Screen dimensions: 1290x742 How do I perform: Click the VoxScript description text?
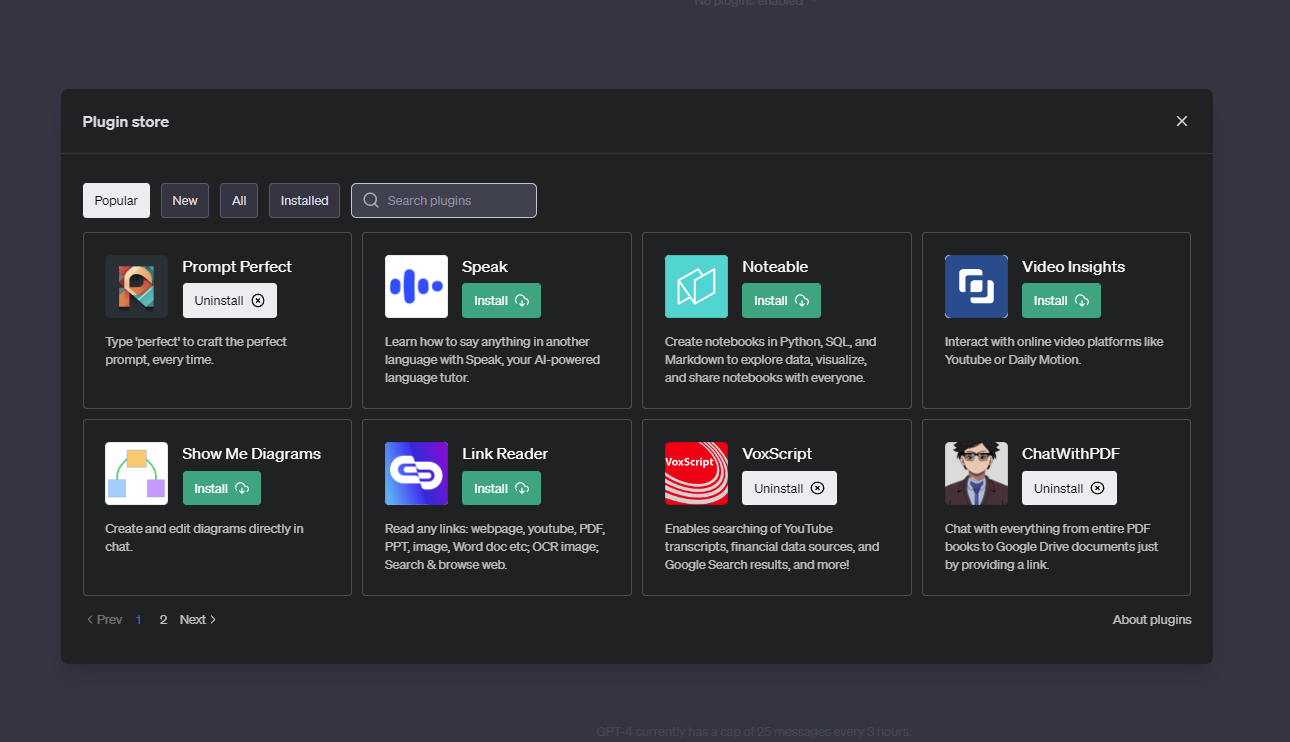772,547
